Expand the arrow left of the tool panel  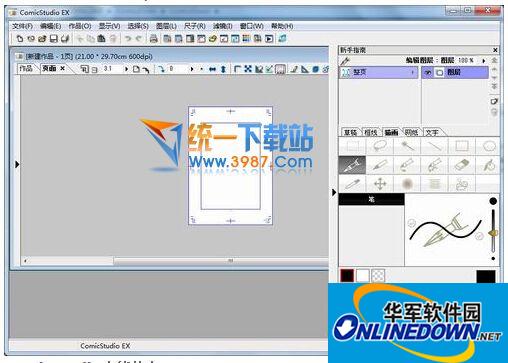click(334, 192)
